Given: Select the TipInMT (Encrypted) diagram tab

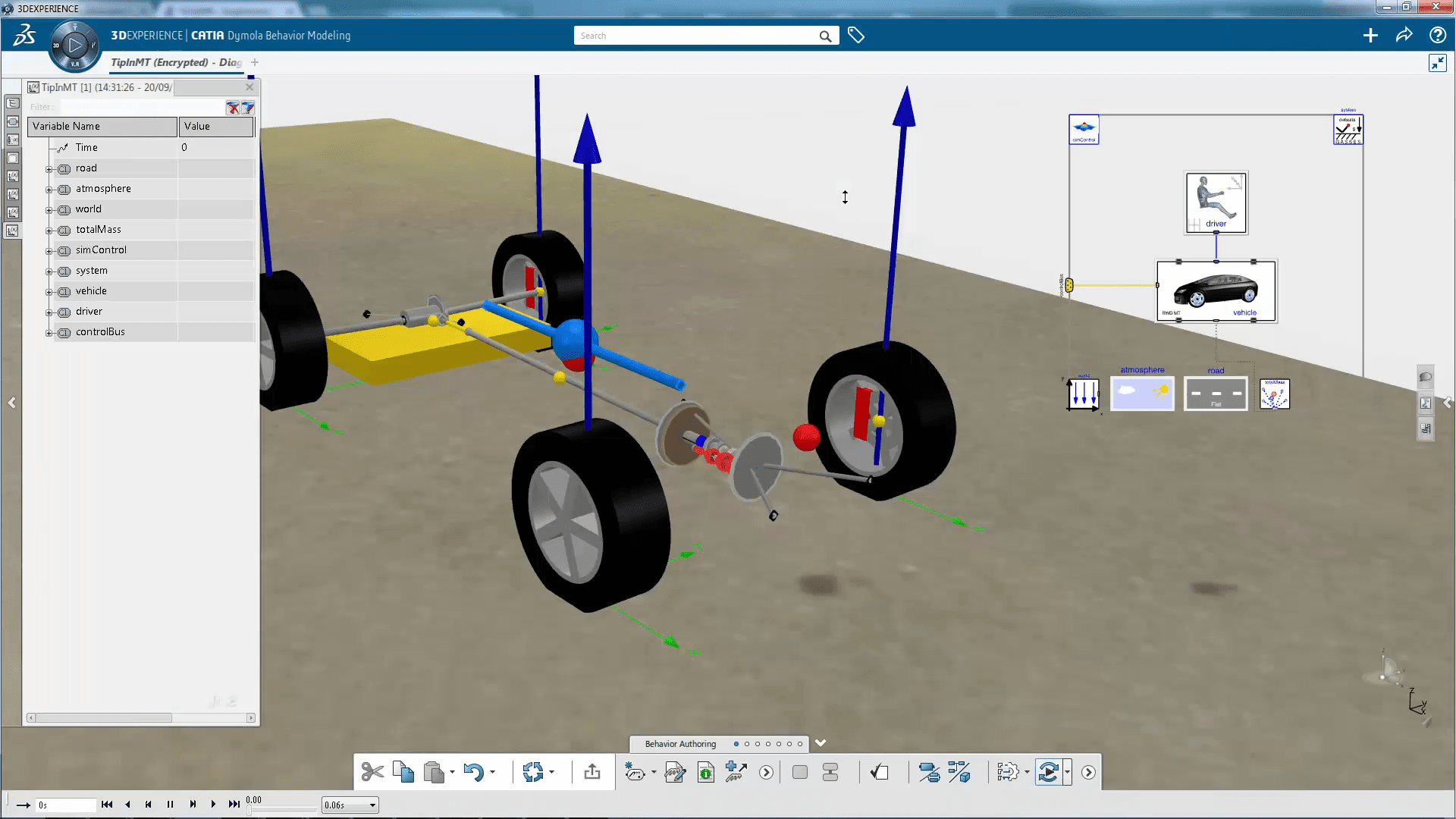Looking at the screenshot, I should [x=176, y=62].
